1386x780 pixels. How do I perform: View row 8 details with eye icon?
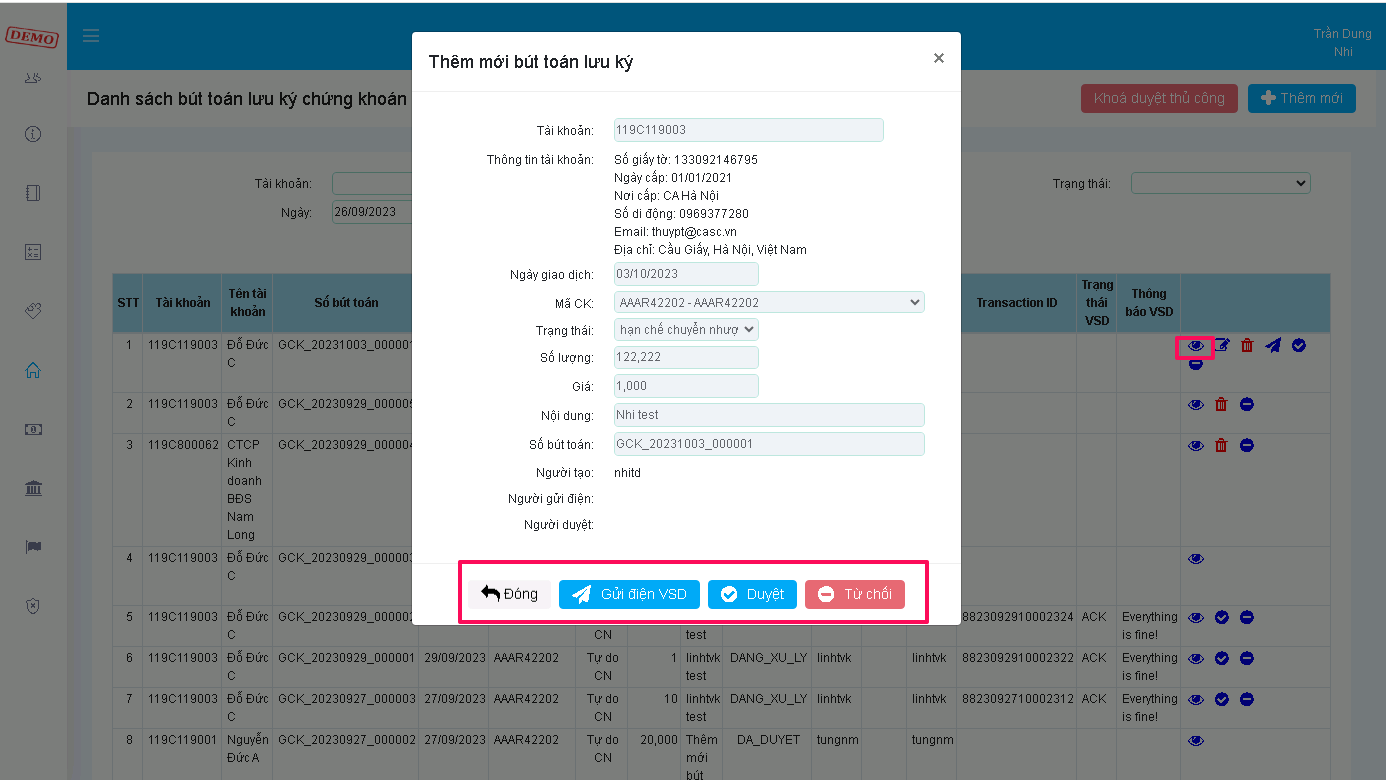coord(1196,740)
